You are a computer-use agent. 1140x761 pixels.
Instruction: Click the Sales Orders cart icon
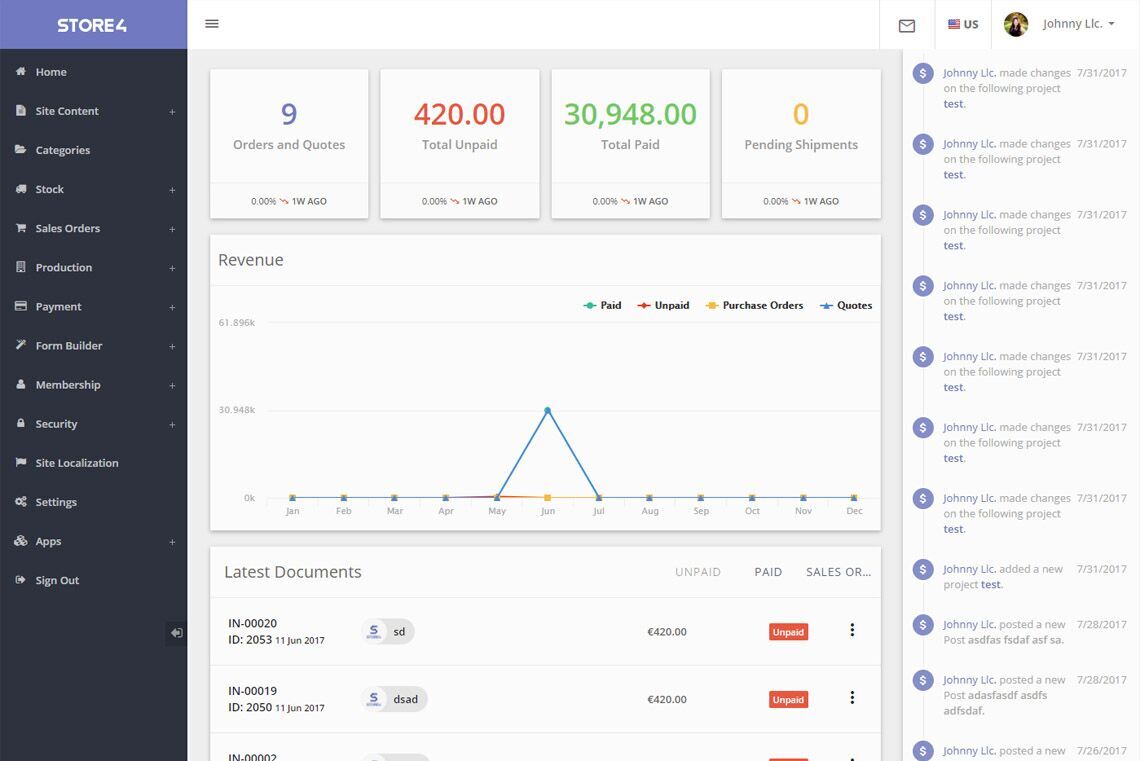(x=20, y=228)
